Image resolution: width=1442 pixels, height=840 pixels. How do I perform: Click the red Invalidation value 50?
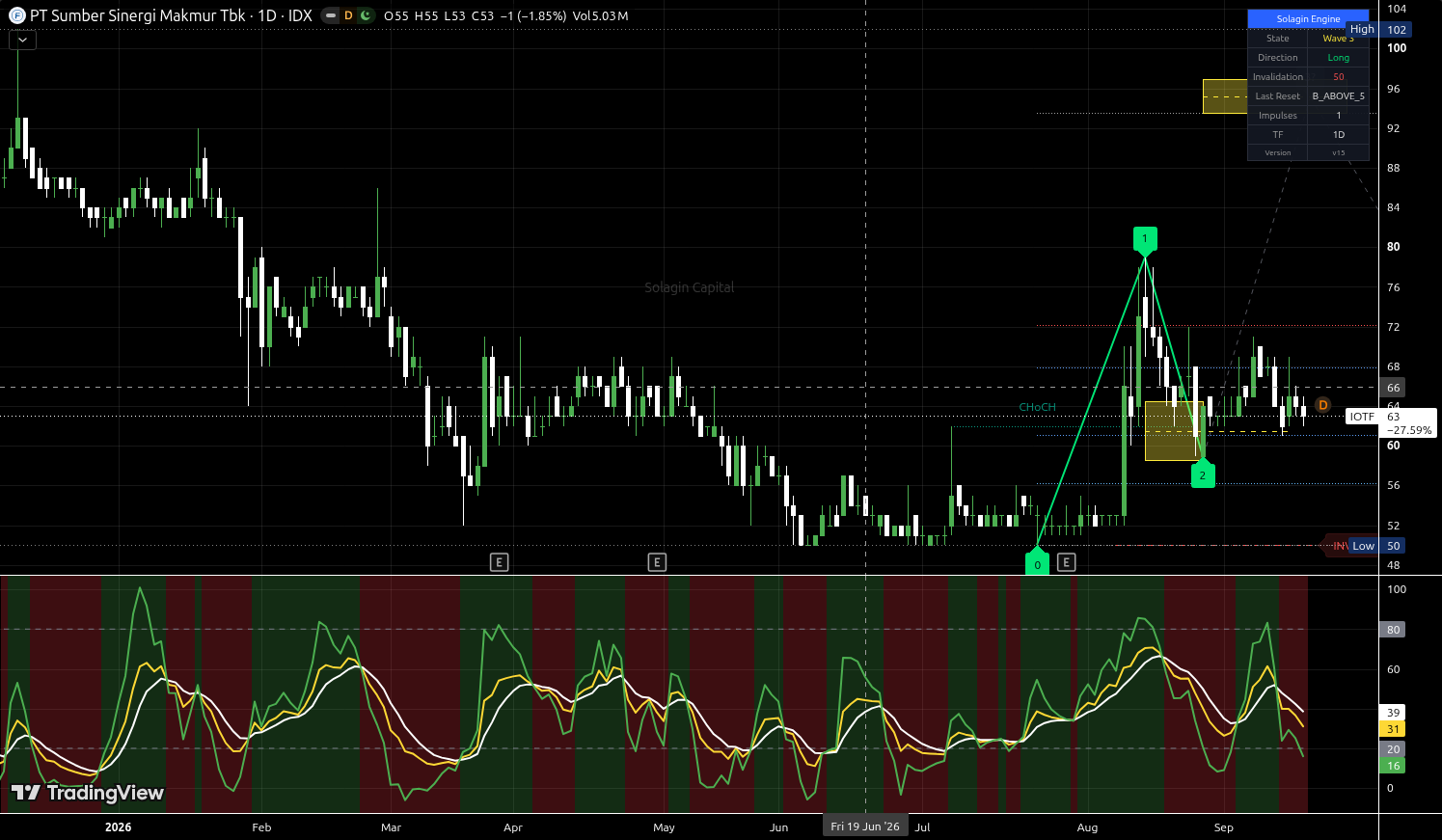[1338, 77]
